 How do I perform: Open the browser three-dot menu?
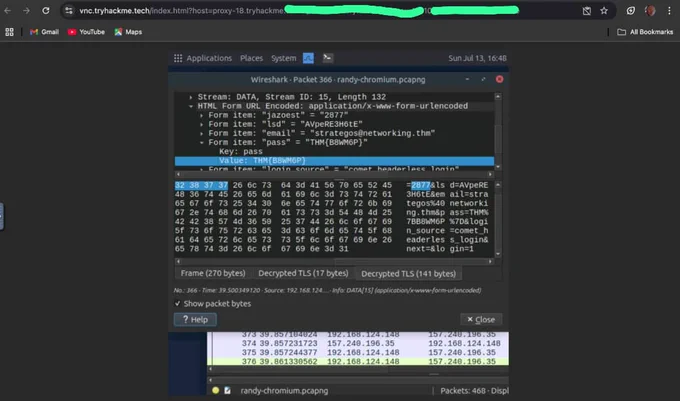coord(669,11)
